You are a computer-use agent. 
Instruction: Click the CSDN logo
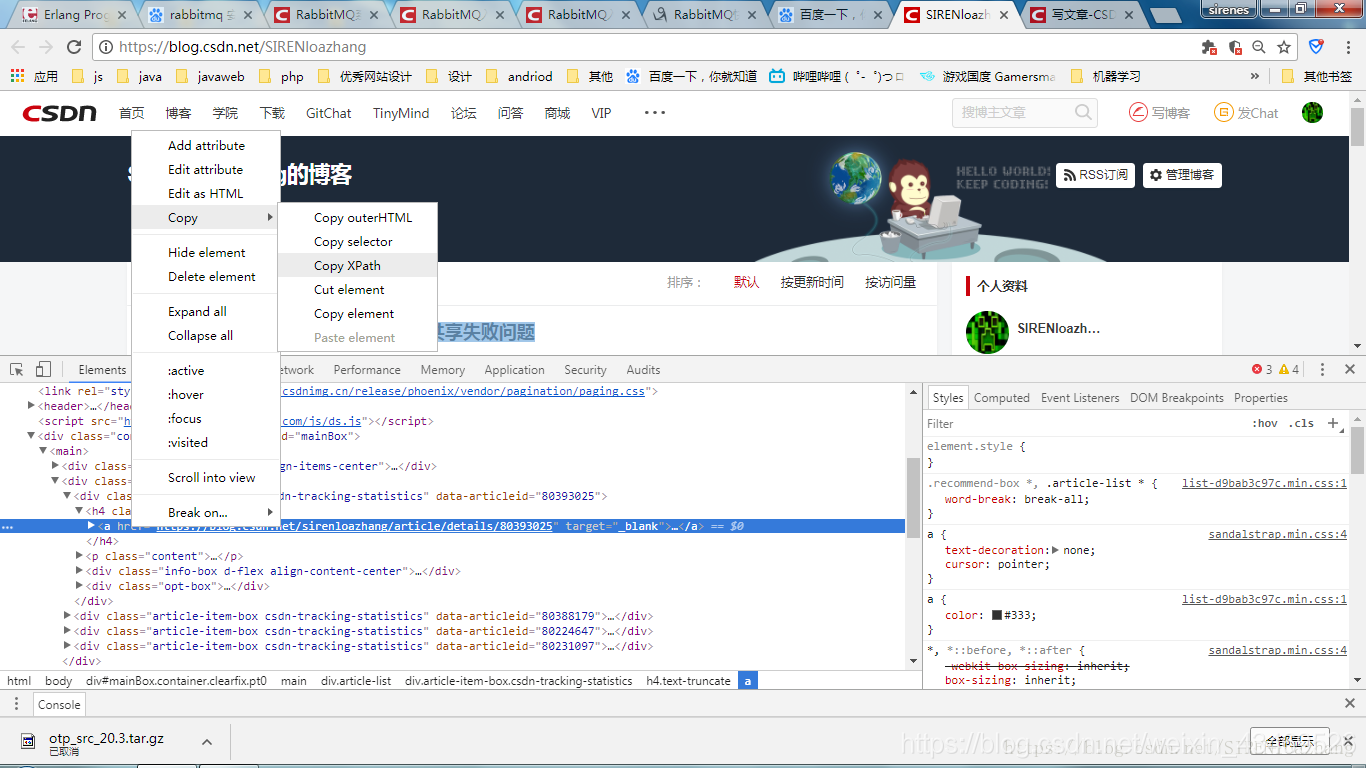pos(60,113)
